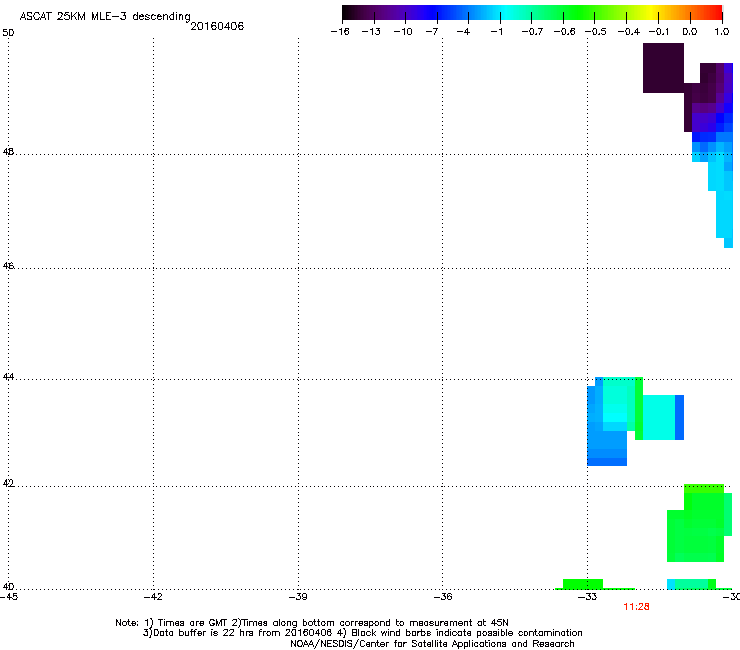This screenshot has width=740, height=650.
Task: Click colorbar label -0.7
Action: (532, 32)
